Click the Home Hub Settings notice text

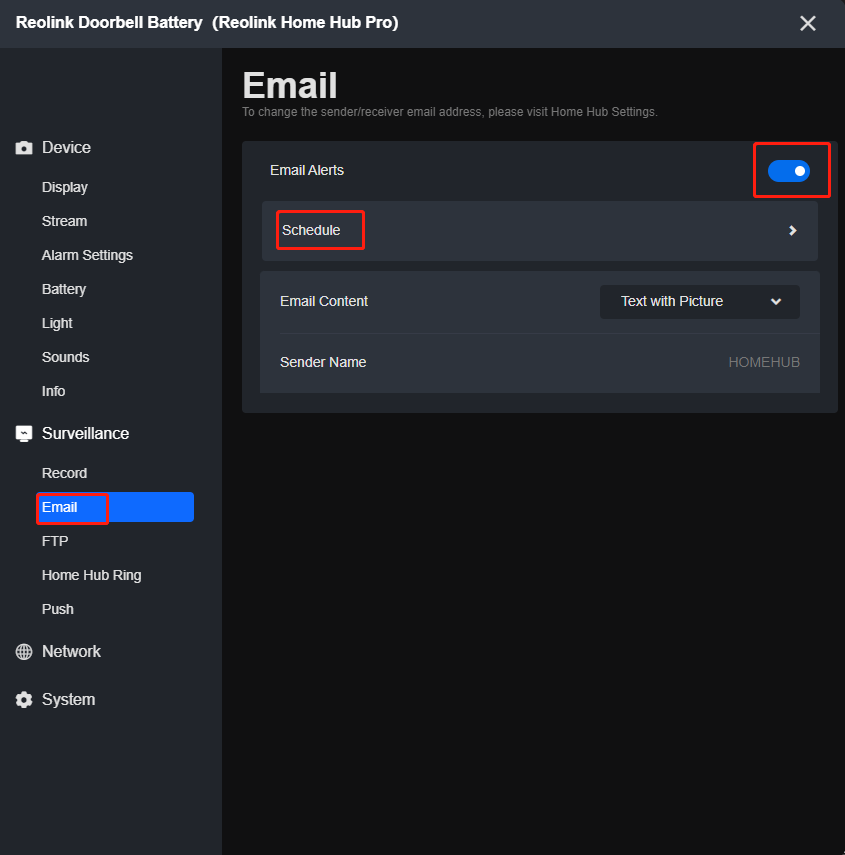(450, 112)
